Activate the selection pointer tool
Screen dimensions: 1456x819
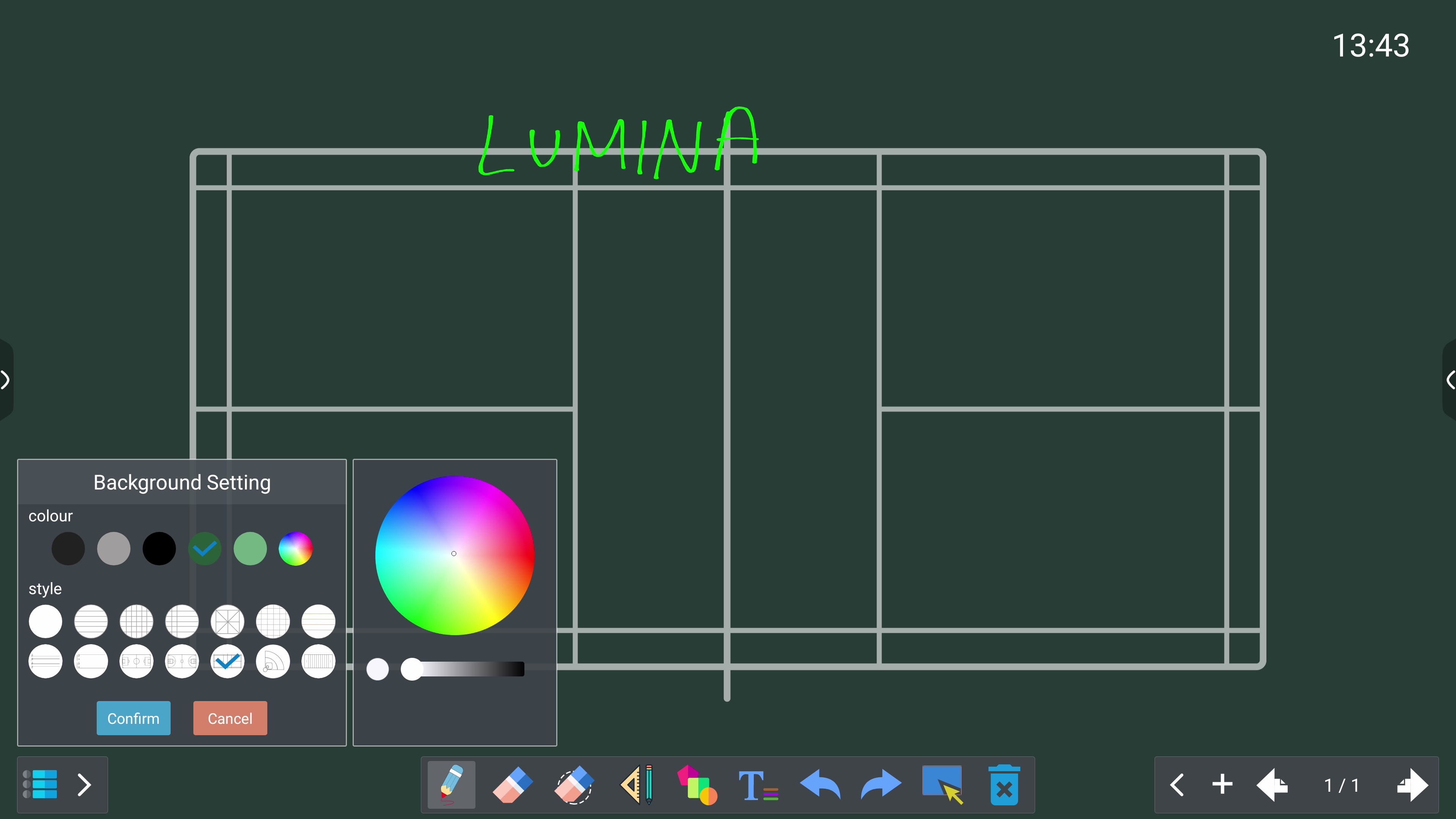pyautogui.click(x=942, y=784)
